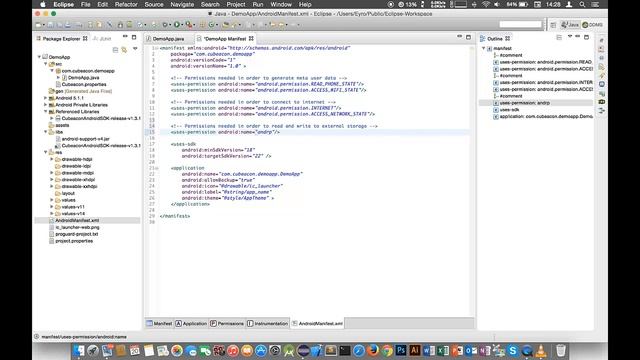Open Skype from the Dock
The width and height of the screenshot is (640, 360).
tap(513, 350)
